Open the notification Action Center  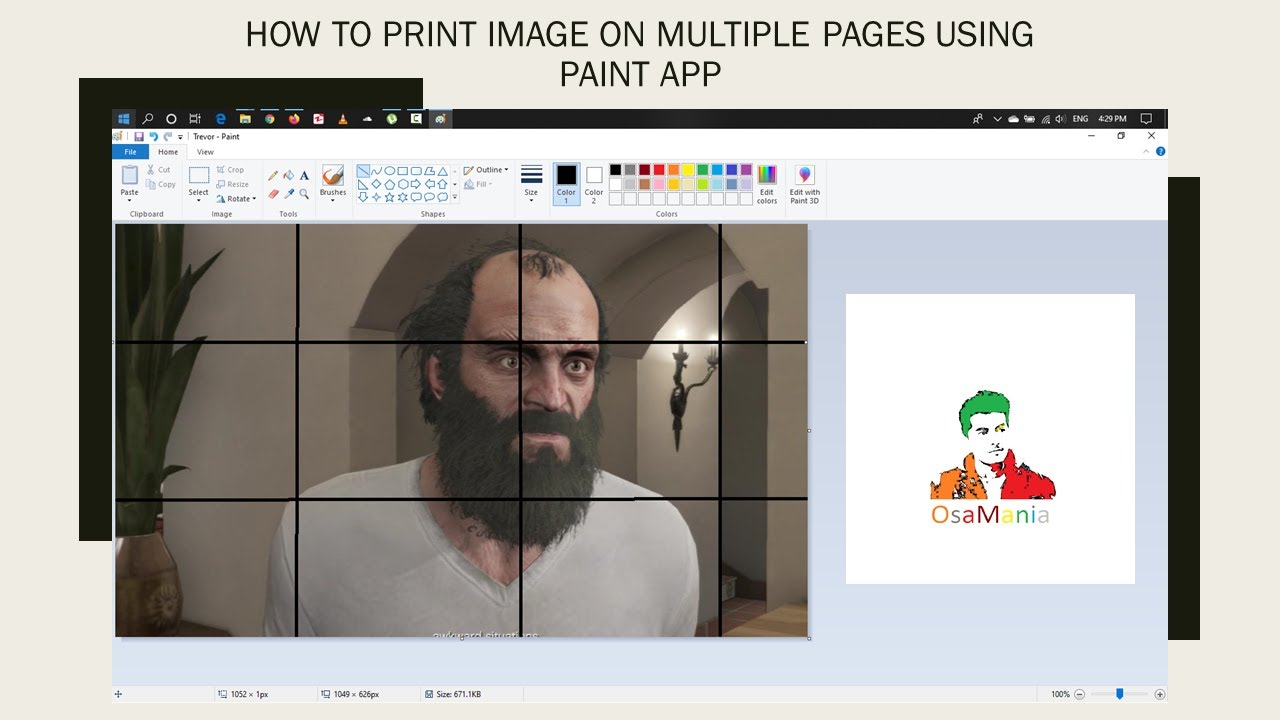pos(1146,118)
